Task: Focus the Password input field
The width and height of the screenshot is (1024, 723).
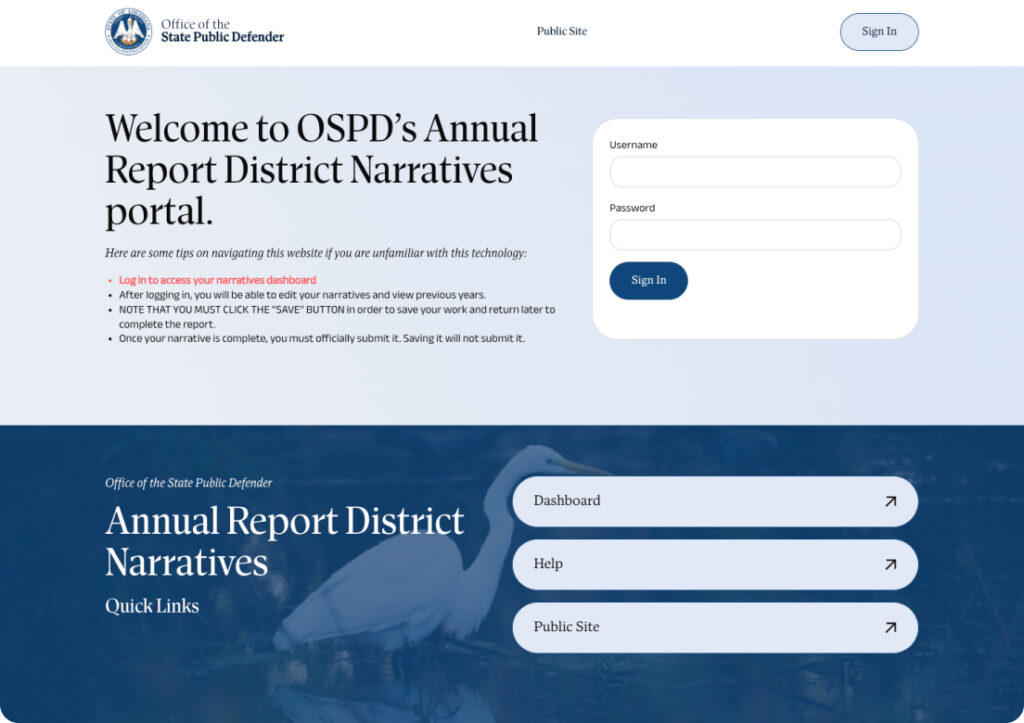Action: (754, 235)
